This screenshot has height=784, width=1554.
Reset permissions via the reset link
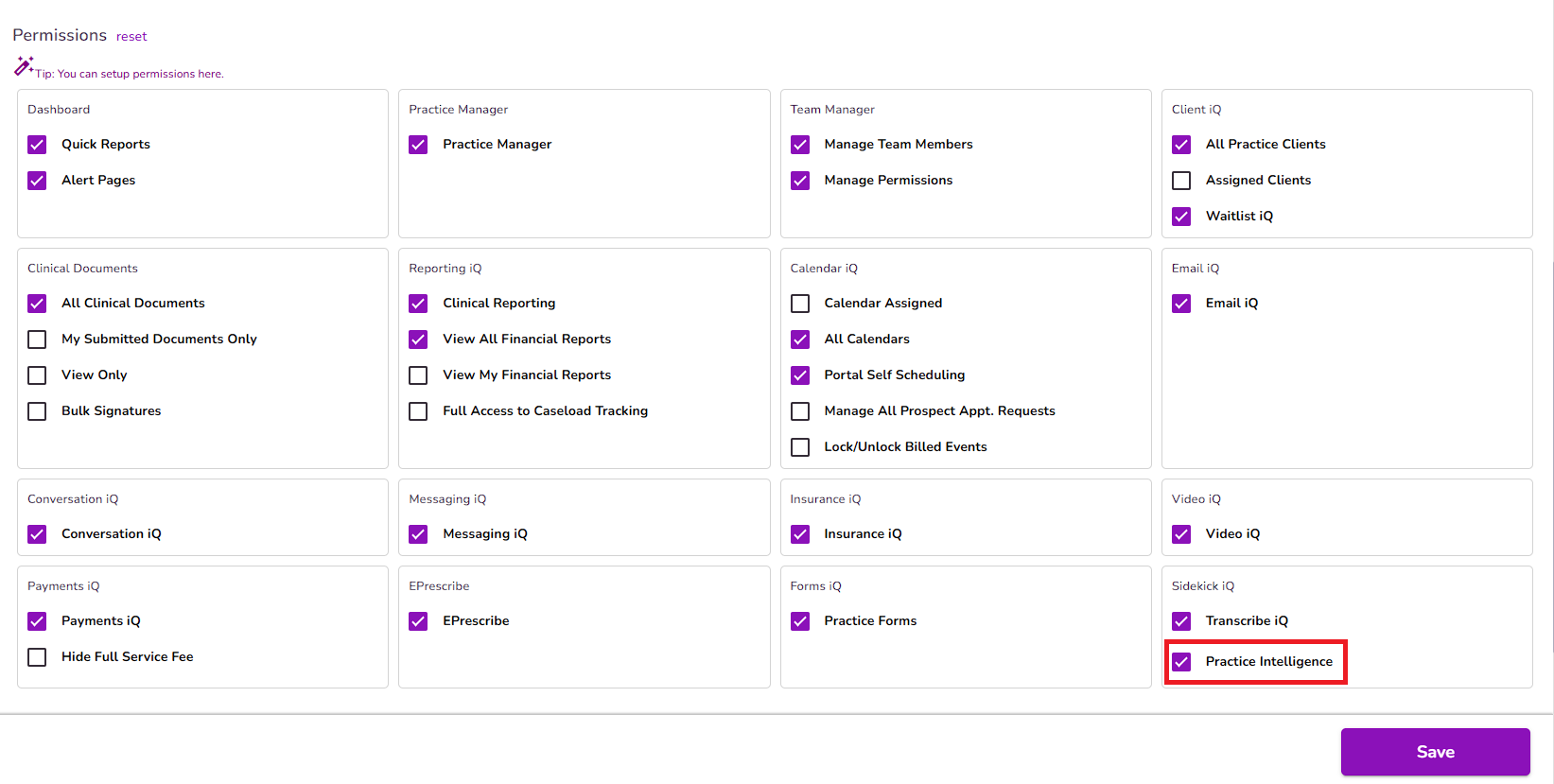coord(131,37)
